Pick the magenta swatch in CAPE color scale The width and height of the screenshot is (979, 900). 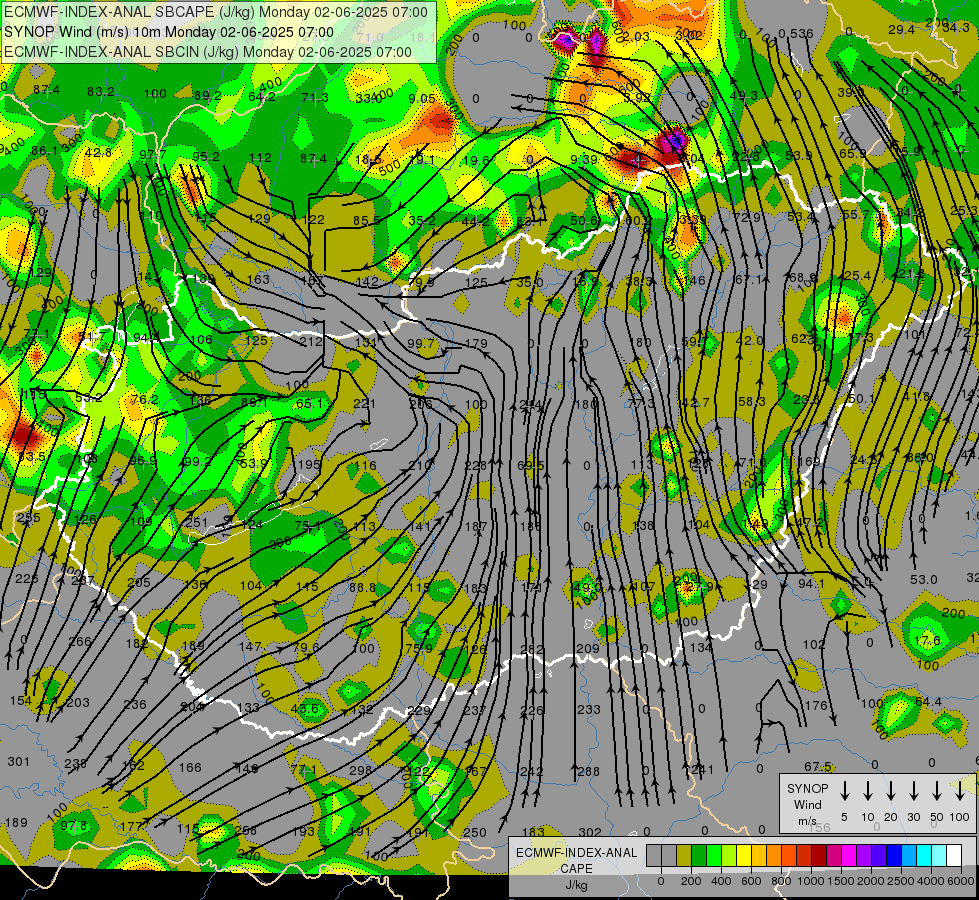pyautogui.click(x=849, y=855)
